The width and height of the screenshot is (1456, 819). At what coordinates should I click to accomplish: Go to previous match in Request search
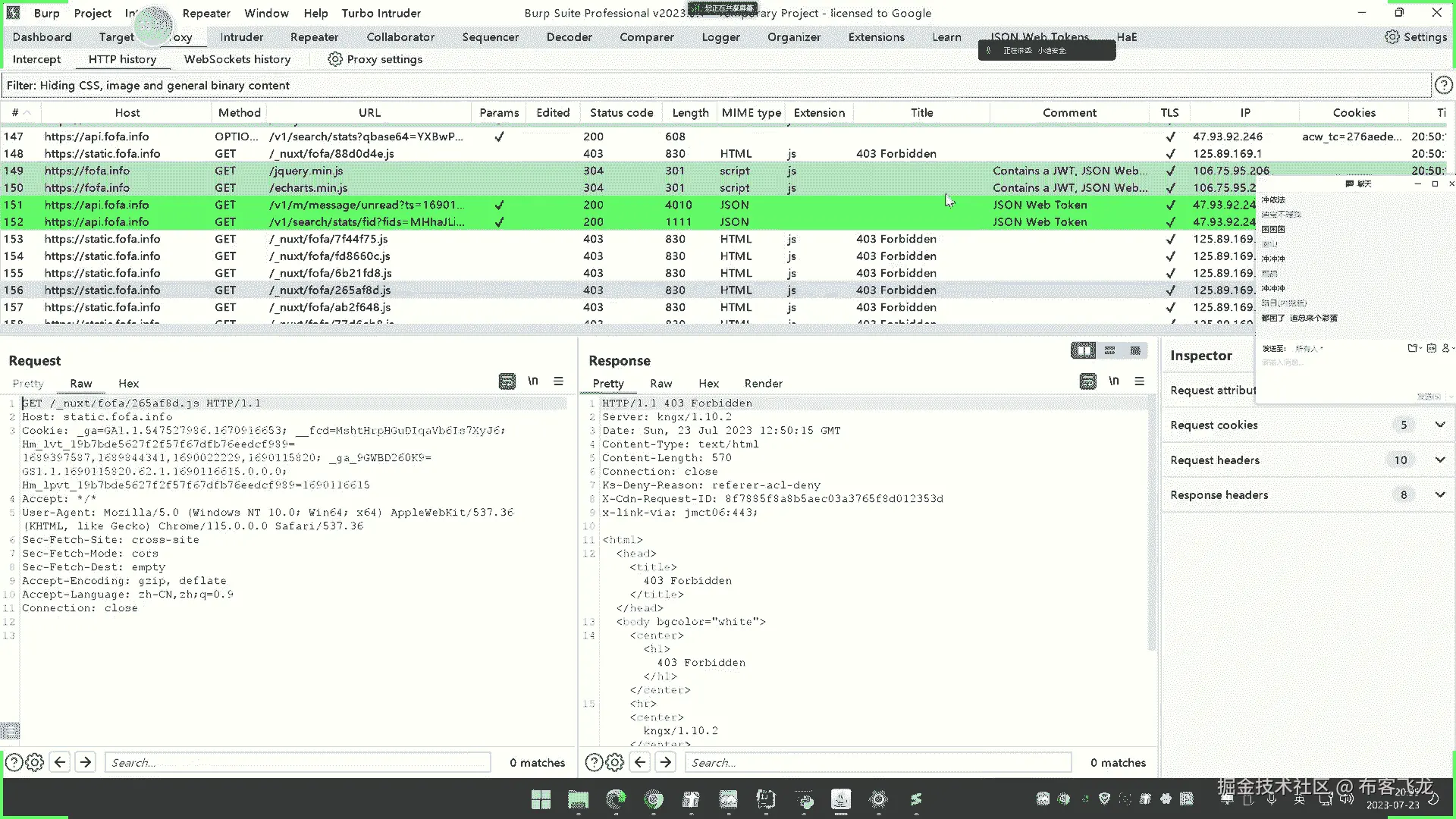click(x=60, y=762)
